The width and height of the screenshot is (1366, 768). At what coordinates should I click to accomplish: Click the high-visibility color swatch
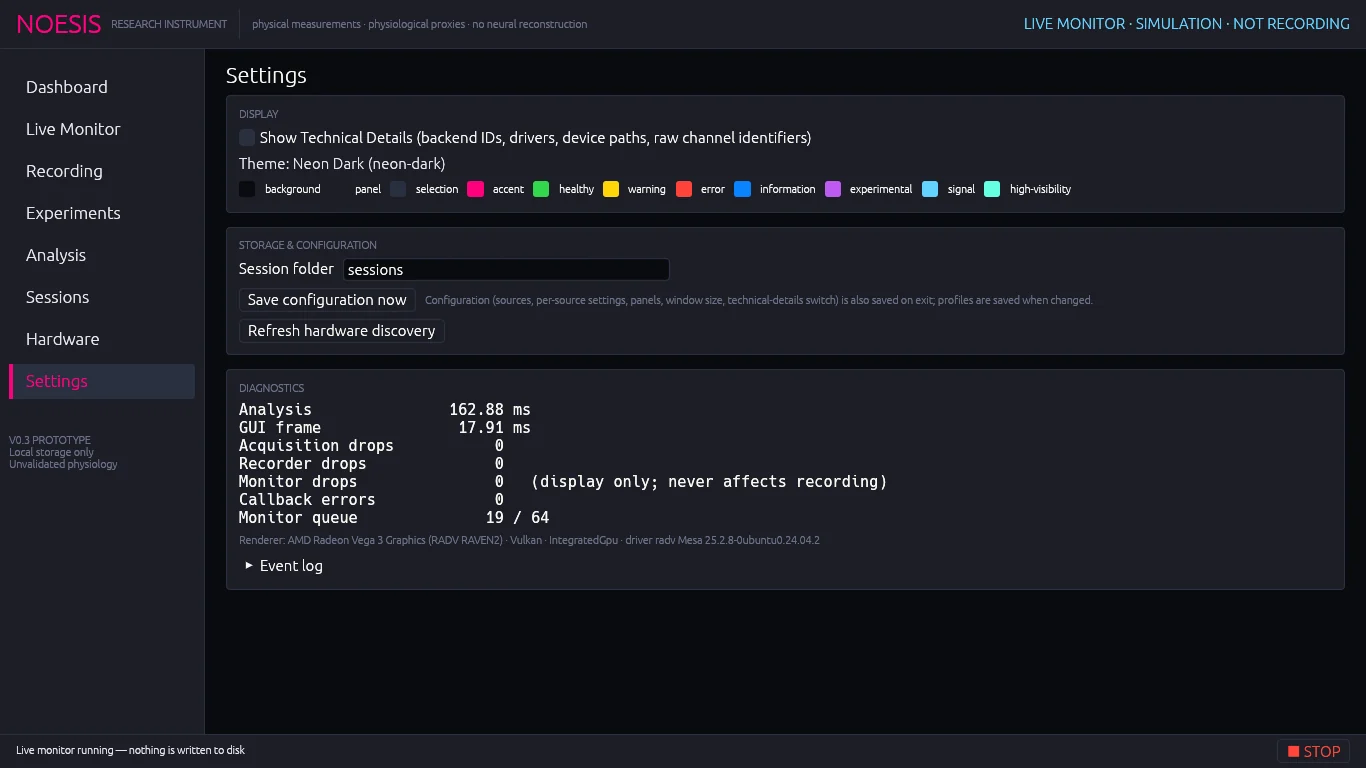tap(992, 189)
